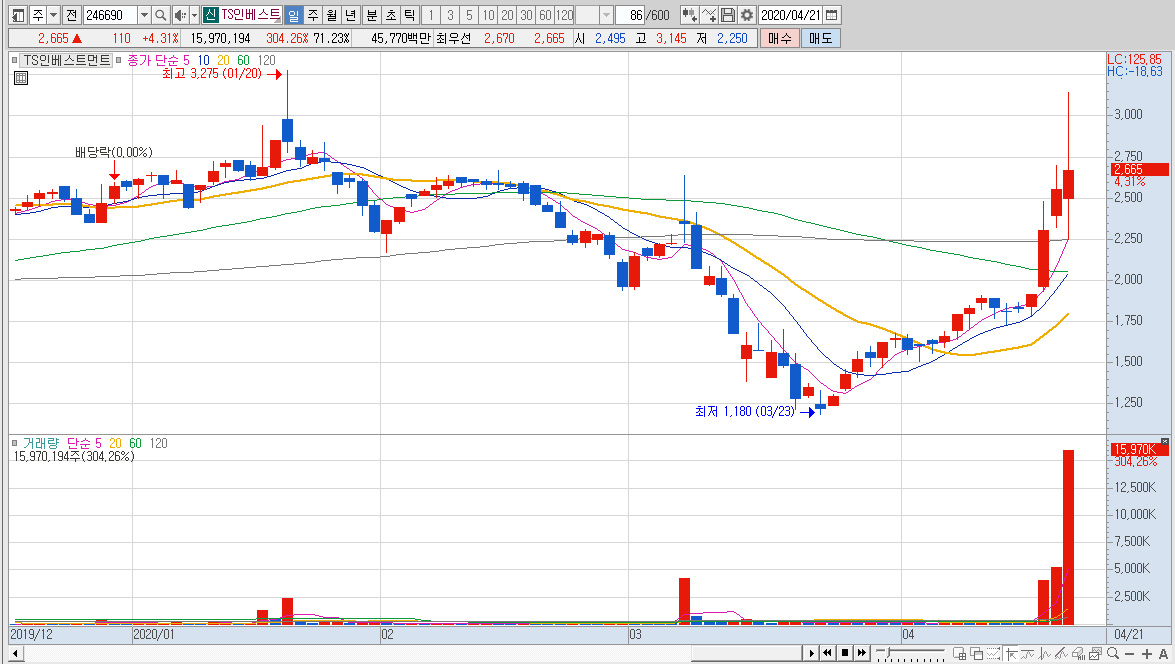This screenshot has height=664, width=1175.
Task: Click the candle count field showing 86
Action: (x=630, y=15)
